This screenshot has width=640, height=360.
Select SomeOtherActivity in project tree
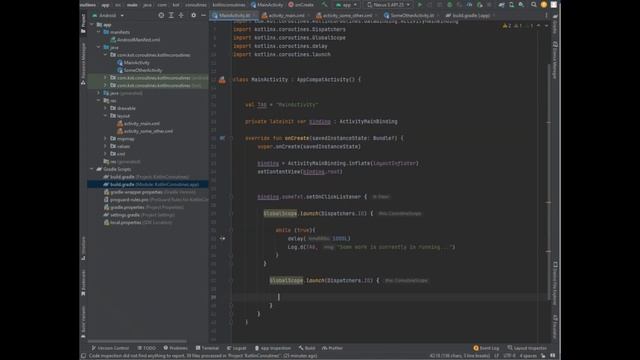pos(140,70)
